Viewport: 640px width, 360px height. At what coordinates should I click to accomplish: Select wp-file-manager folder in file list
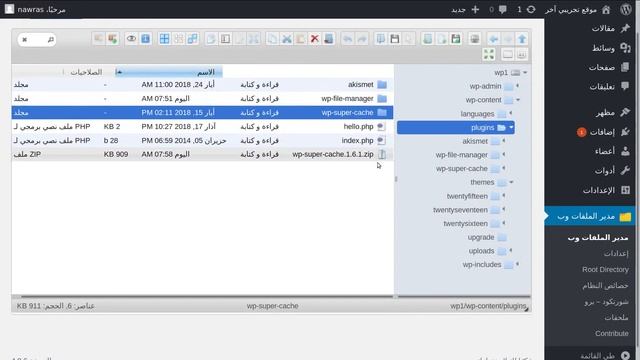[202, 98]
